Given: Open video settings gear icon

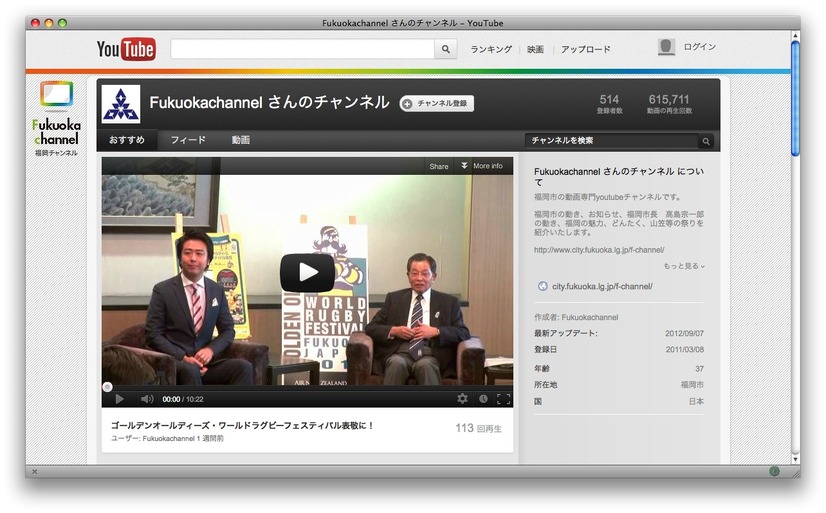Looking at the screenshot, I should 463,399.
